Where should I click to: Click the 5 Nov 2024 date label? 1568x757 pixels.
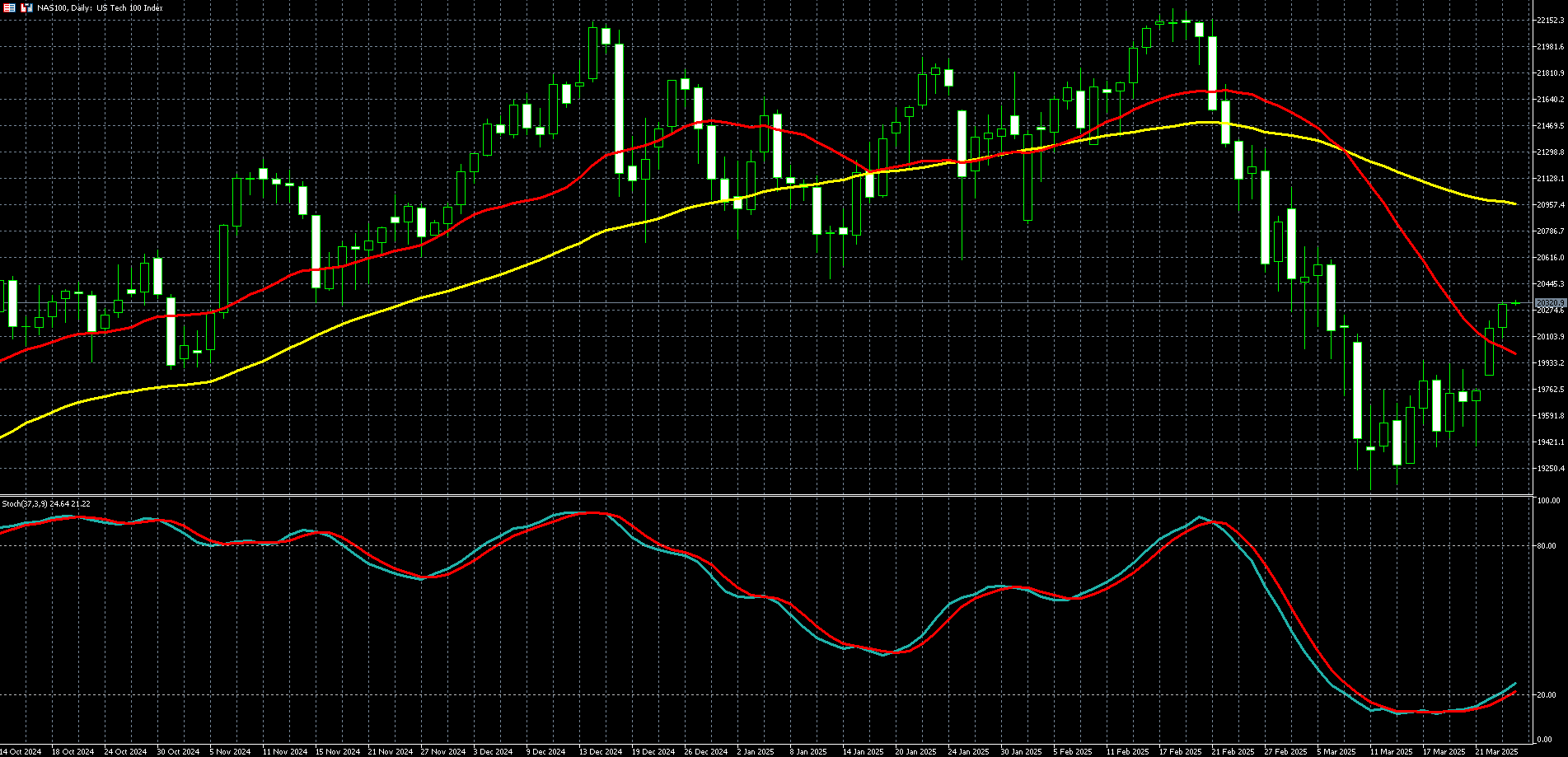coord(230,752)
